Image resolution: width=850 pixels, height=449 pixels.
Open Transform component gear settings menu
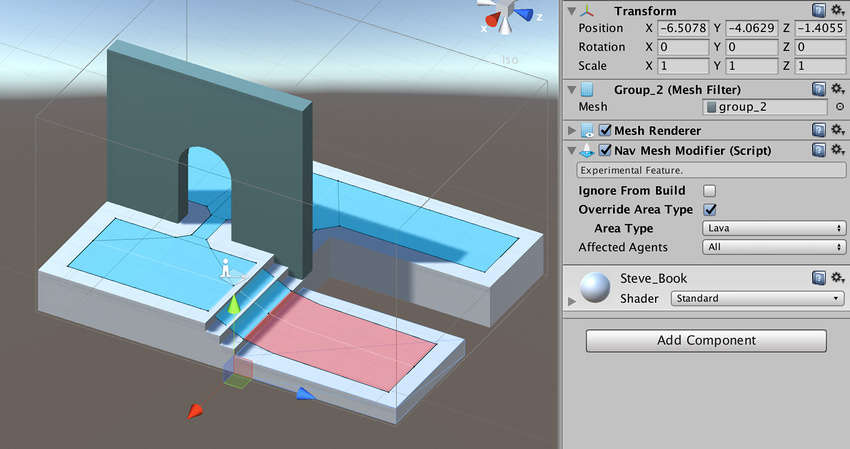coord(838,9)
